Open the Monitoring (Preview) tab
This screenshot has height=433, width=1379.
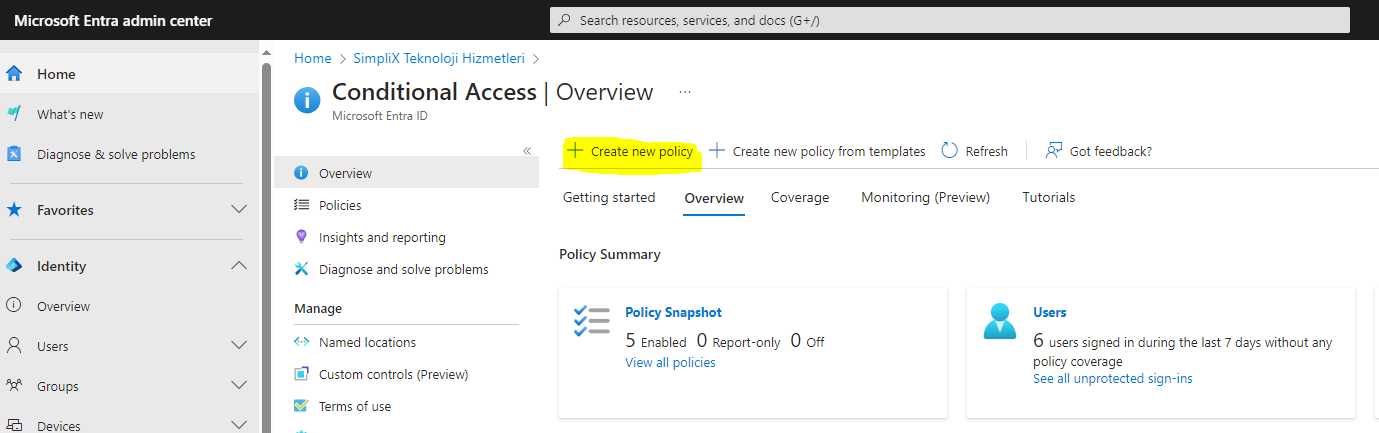(x=925, y=197)
